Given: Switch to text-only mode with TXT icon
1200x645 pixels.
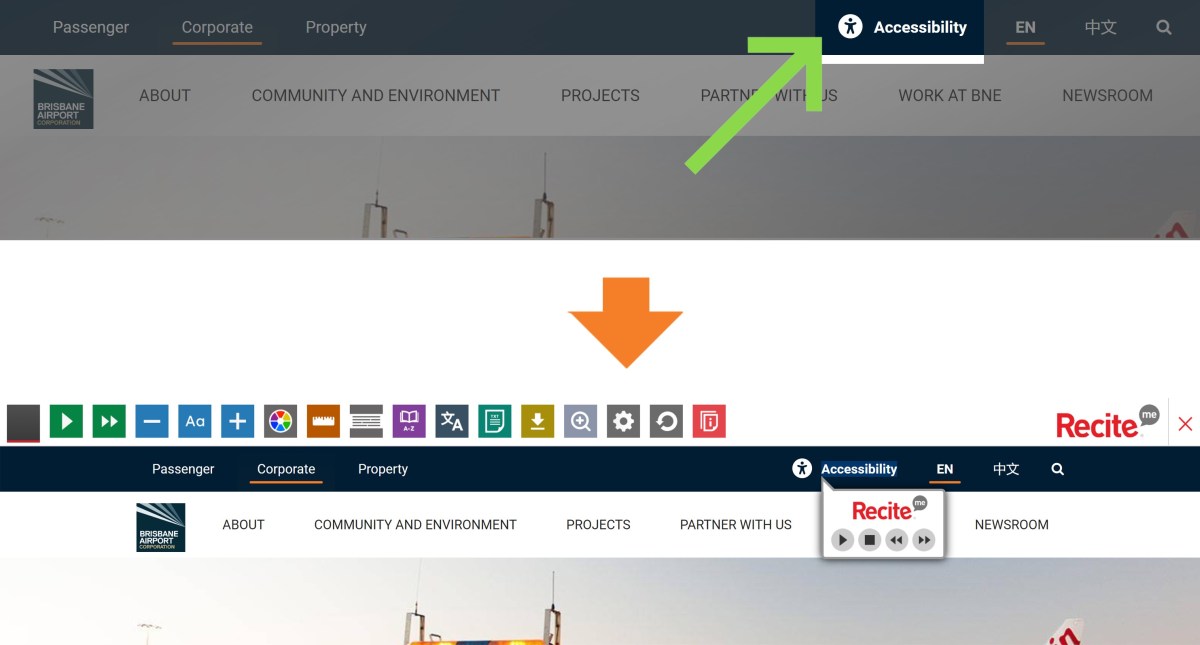Looking at the screenshot, I should (x=495, y=422).
